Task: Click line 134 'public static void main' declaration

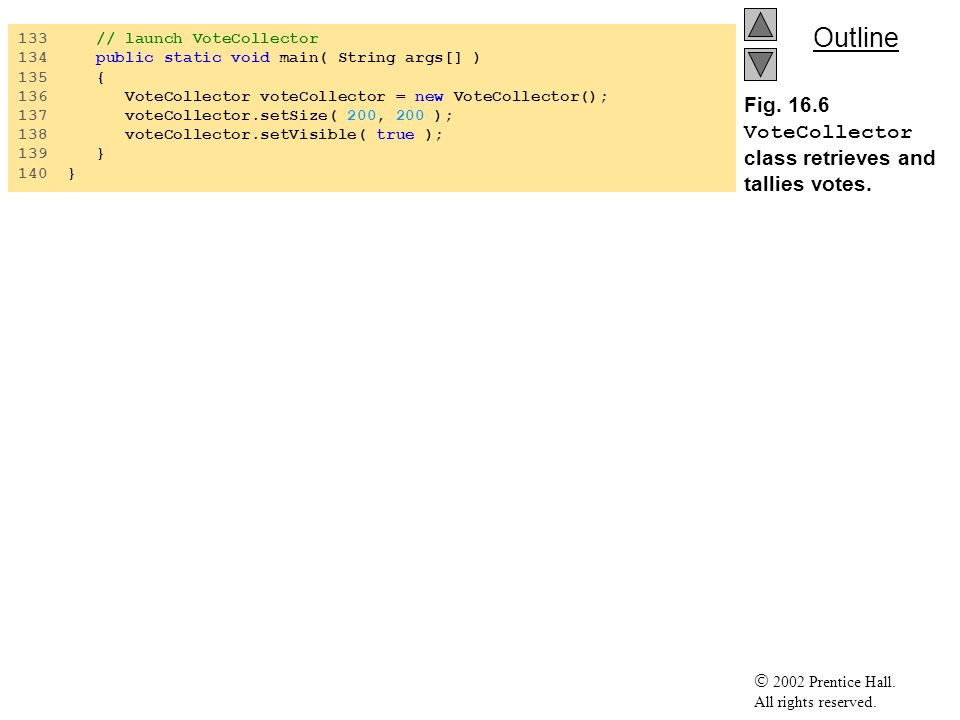Action: coord(287,58)
